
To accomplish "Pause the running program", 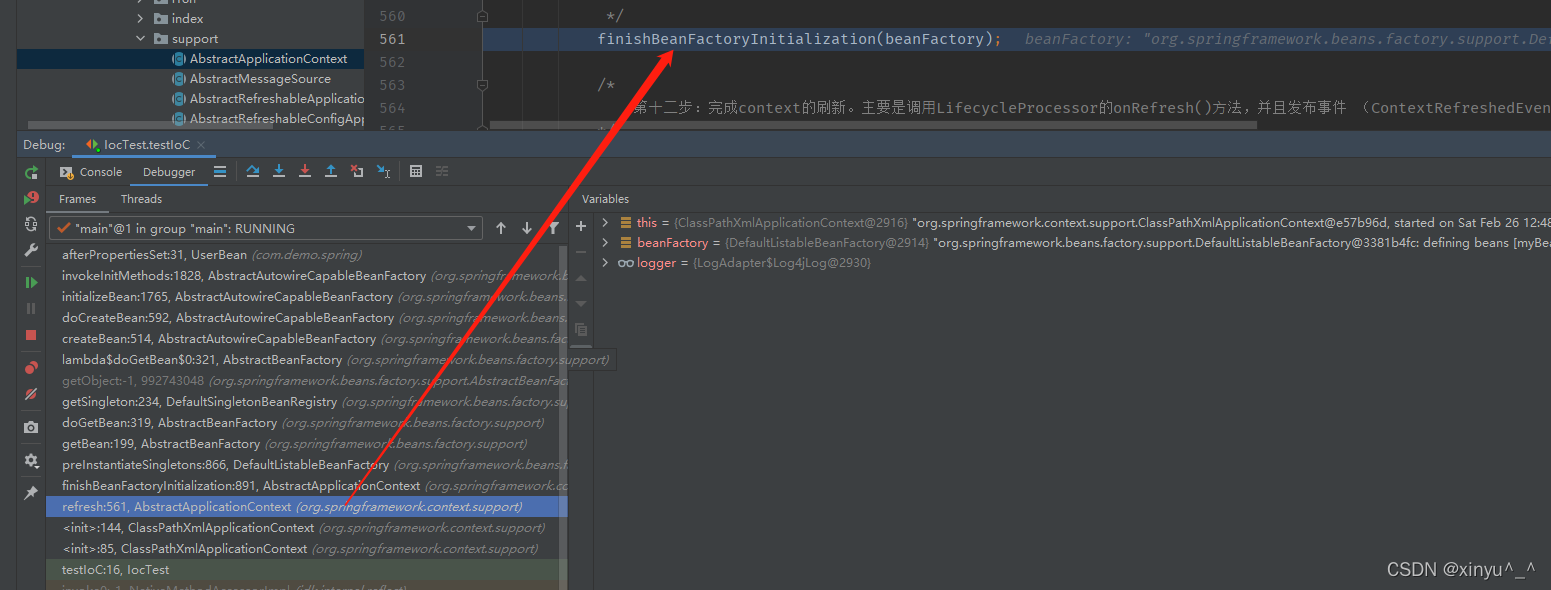I will click(x=31, y=305).
